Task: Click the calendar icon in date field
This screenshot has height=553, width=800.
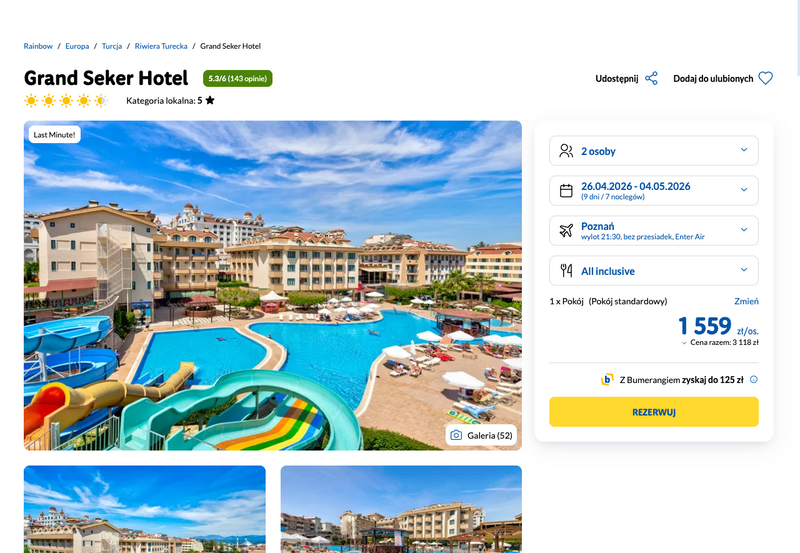Action: [x=566, y=190]
